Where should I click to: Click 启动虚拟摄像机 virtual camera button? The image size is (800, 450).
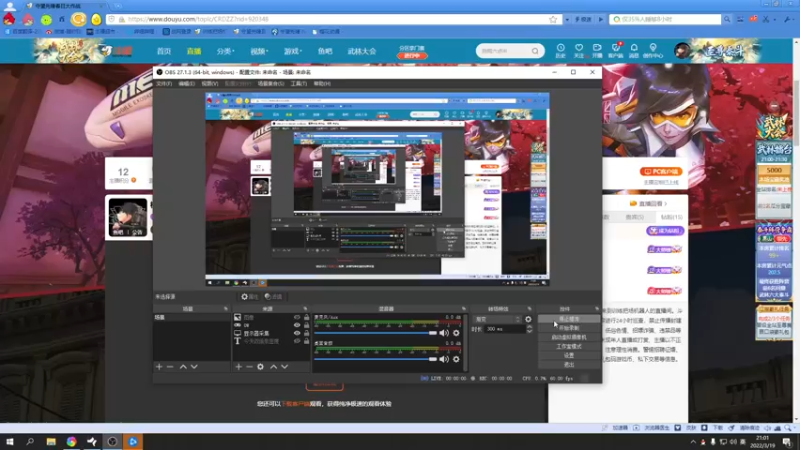click(569, 337)
